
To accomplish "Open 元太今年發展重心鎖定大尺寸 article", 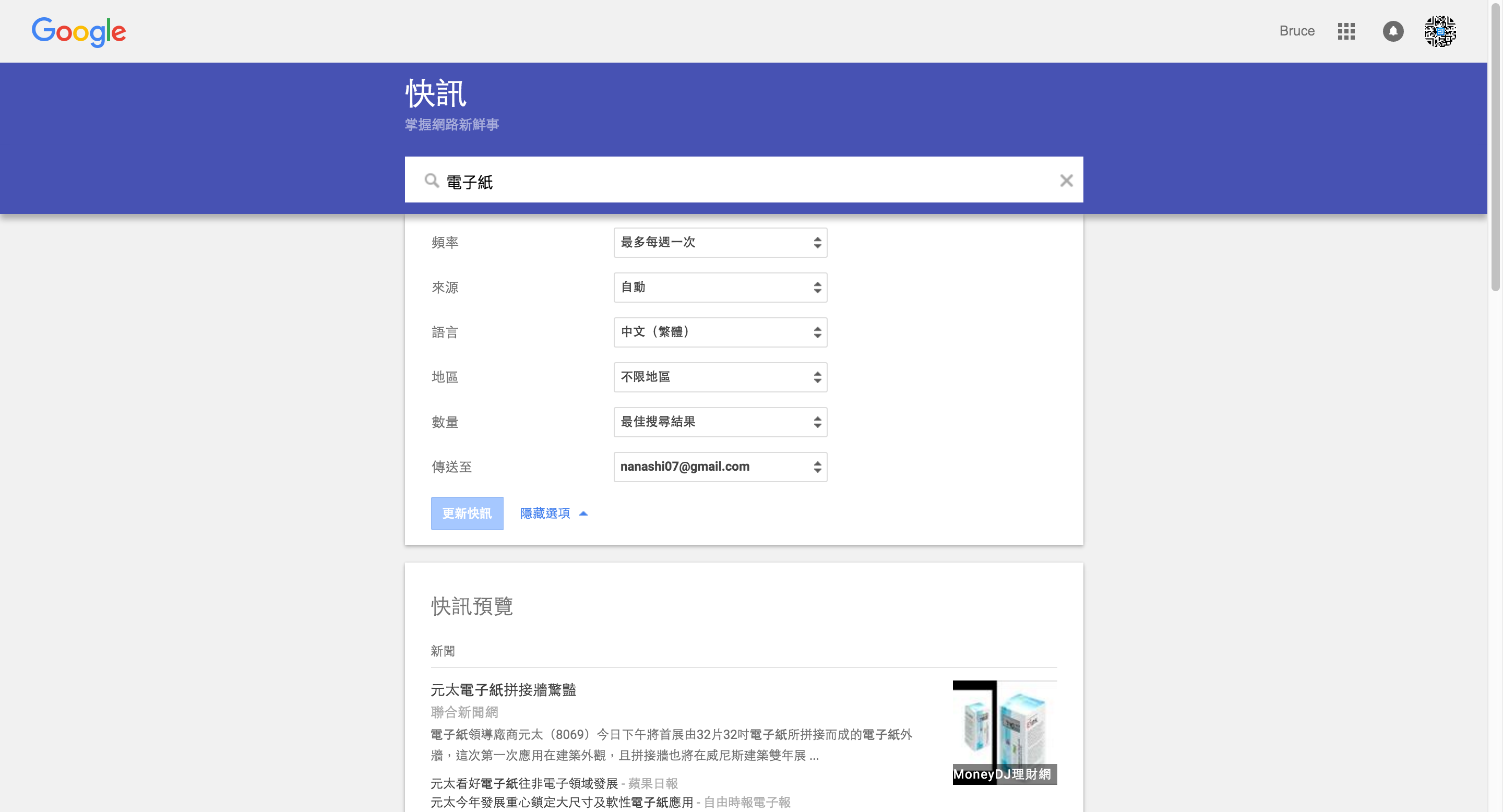I will (562, 803).
